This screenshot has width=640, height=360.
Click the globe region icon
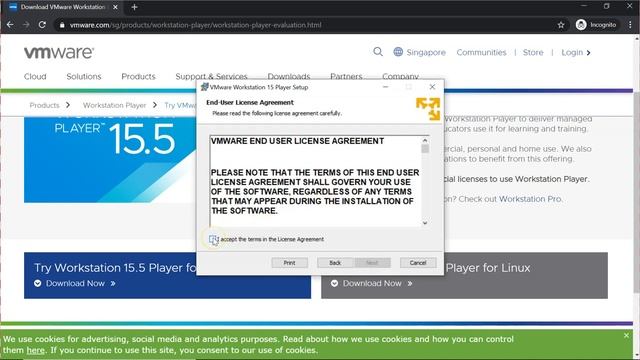398,52
